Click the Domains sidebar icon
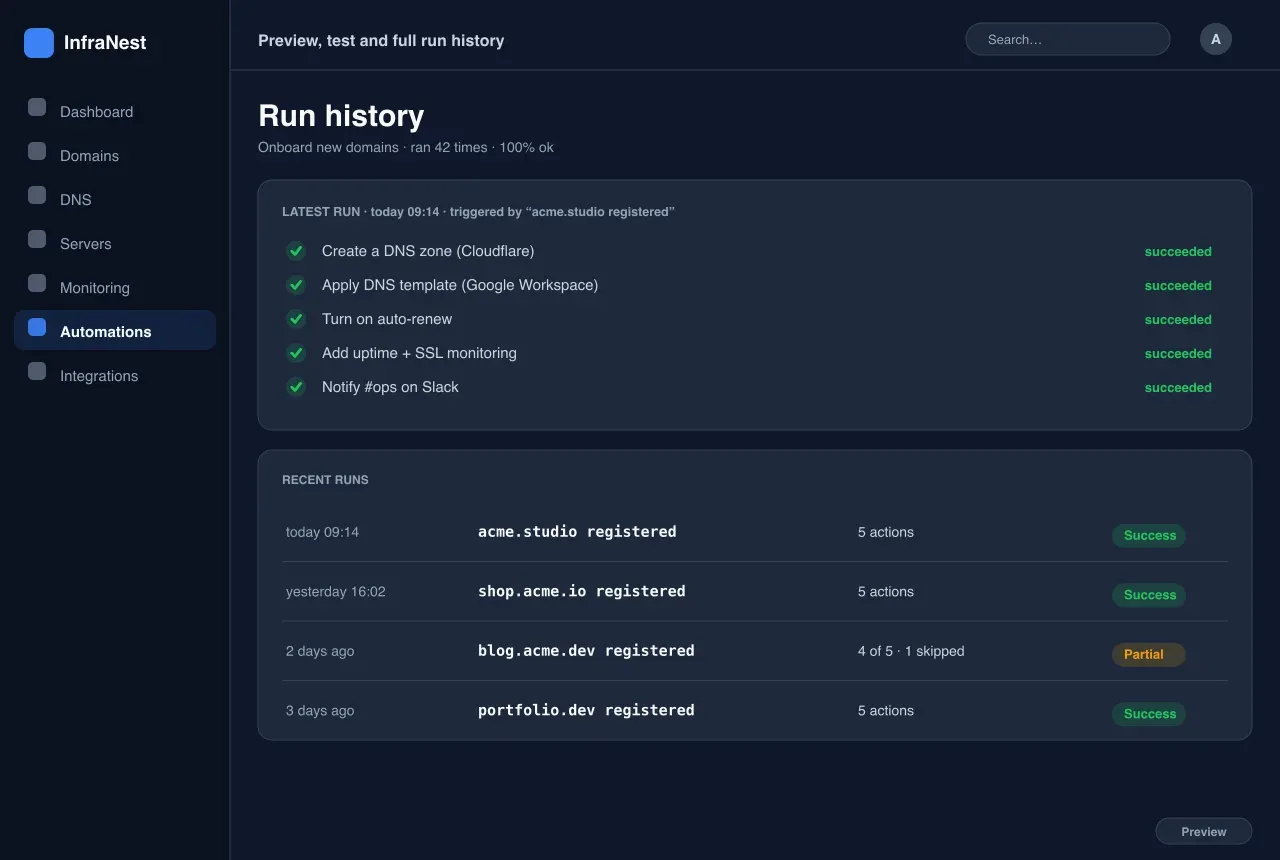The width and height of the screenshot is (1280, 860). 37,151
